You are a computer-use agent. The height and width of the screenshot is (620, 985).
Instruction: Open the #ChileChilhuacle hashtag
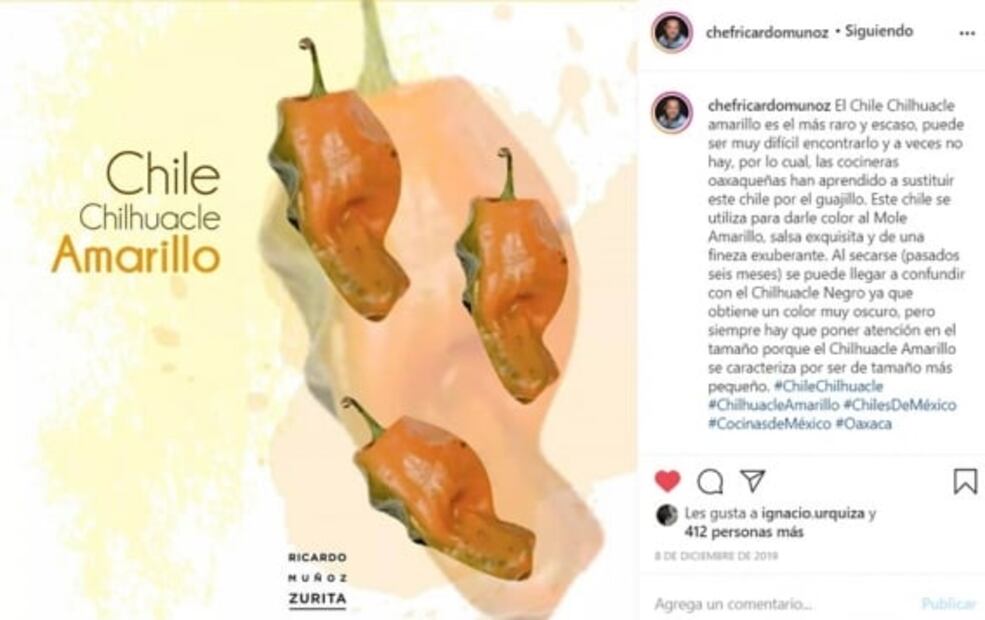(x=829, y=386)
